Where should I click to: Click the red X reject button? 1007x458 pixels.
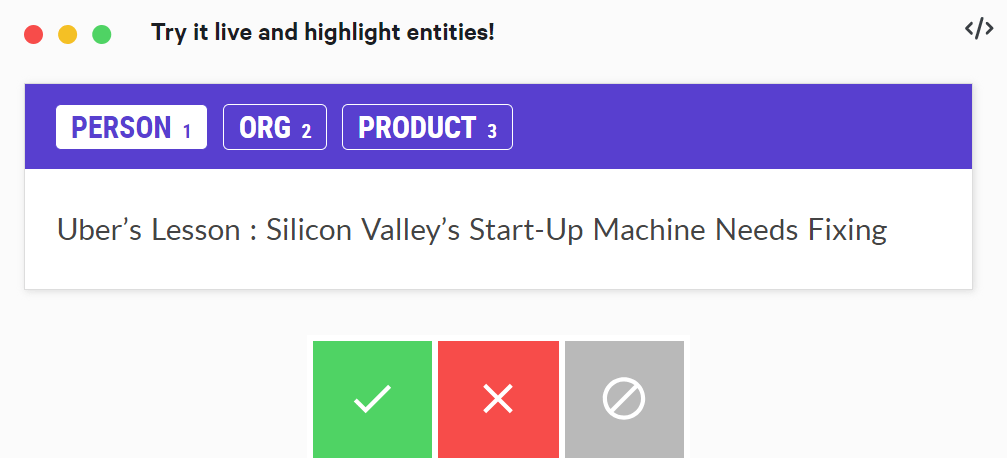498,399
